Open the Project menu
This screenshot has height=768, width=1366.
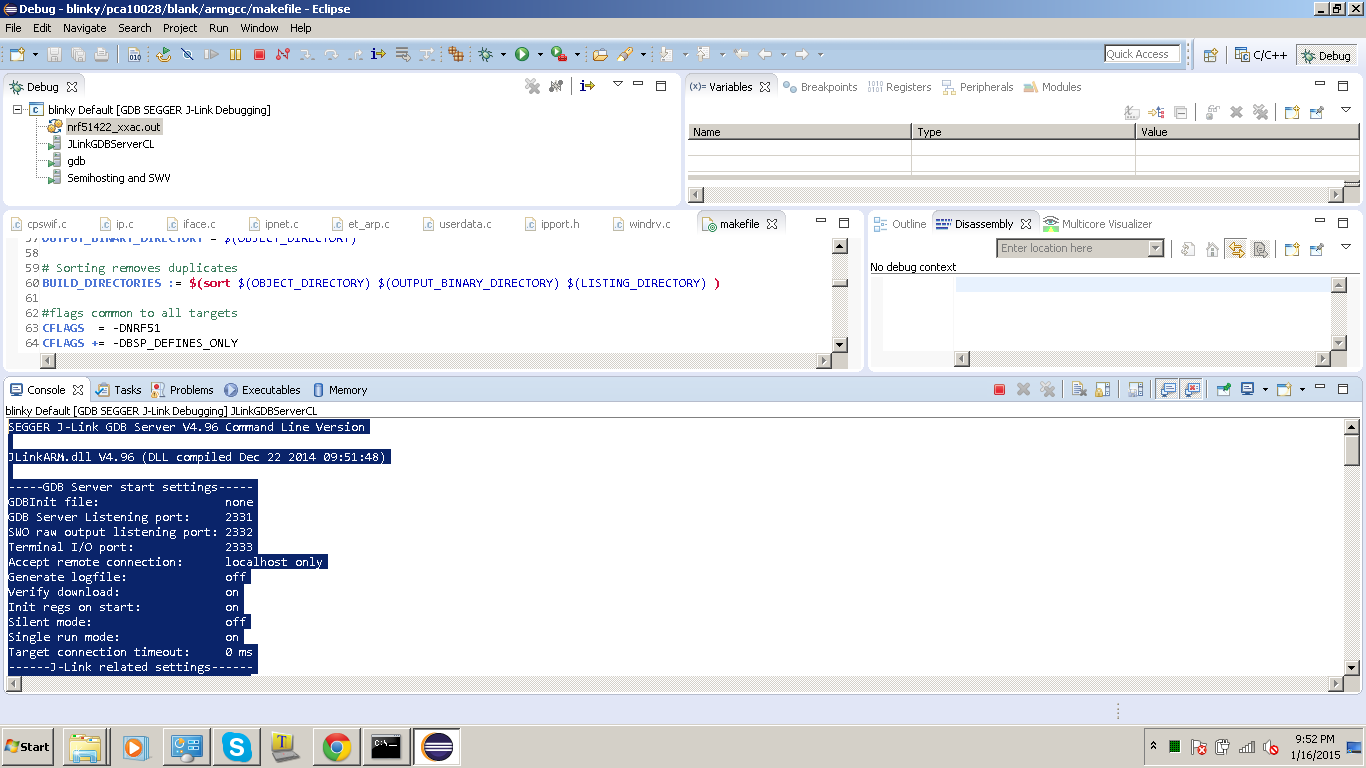coord(180,28)
